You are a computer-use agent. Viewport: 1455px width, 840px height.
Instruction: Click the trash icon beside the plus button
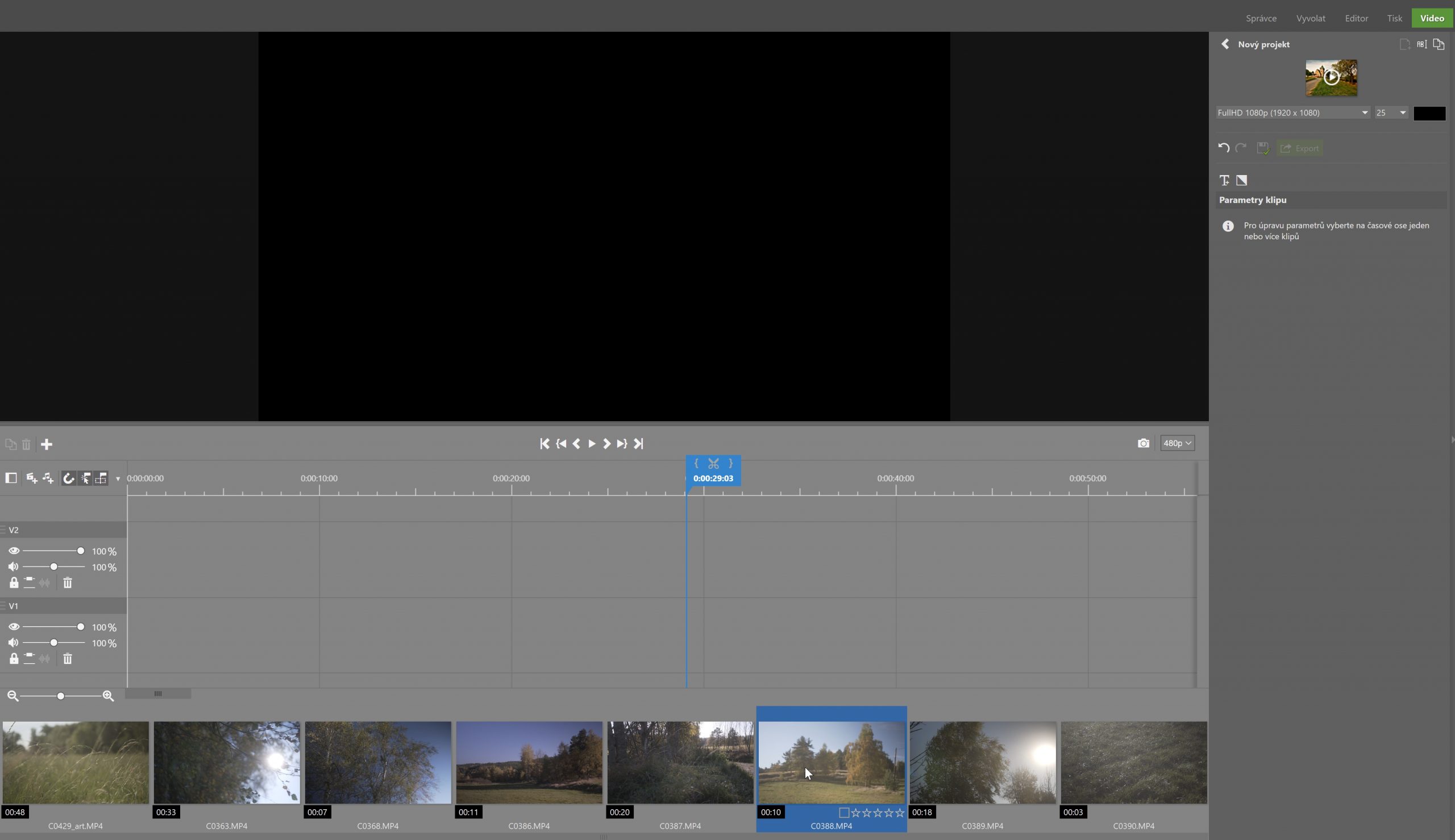tap(27, 444)
